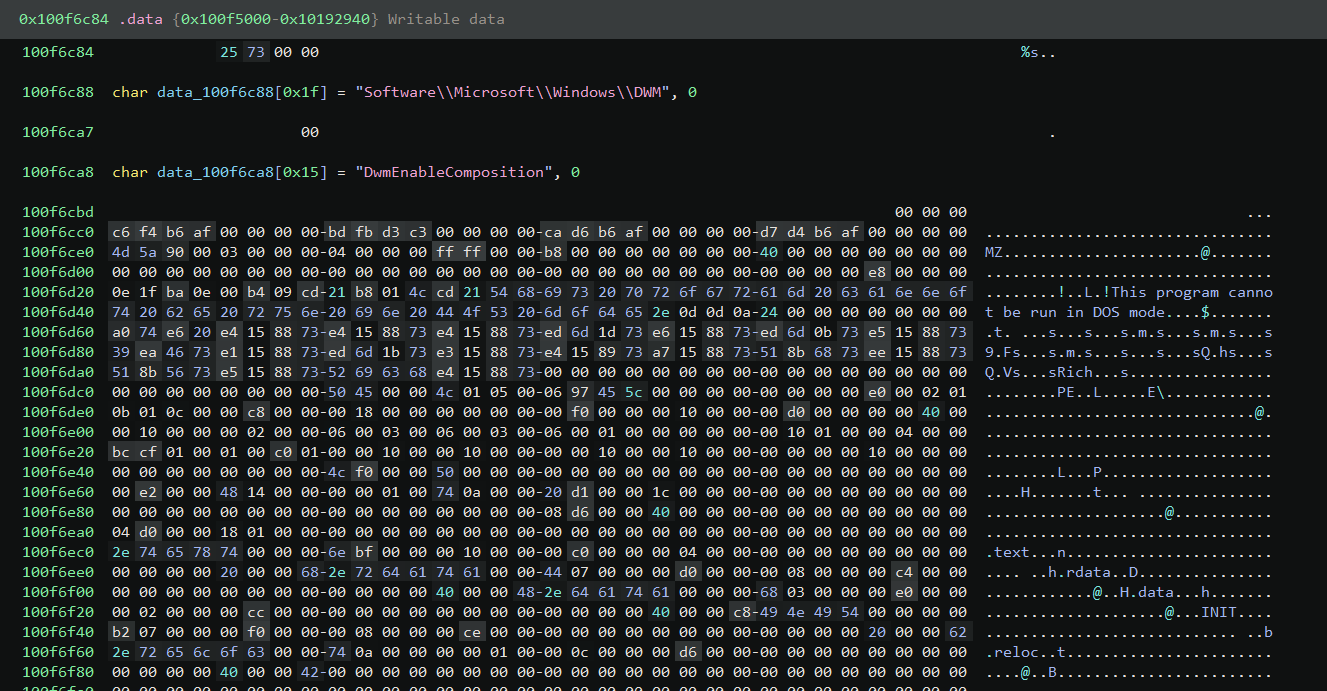Select address 100f6cbd
Image resolution: width=1327 pixels, height=691 pixels.
pos(58,212)
